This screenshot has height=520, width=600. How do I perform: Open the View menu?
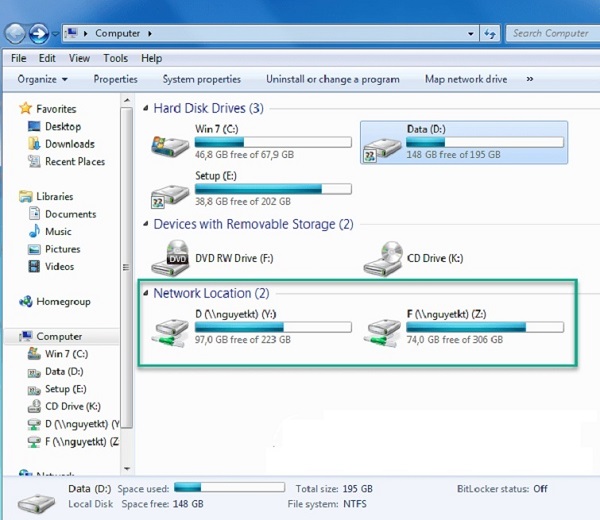[x=79, y=58]
